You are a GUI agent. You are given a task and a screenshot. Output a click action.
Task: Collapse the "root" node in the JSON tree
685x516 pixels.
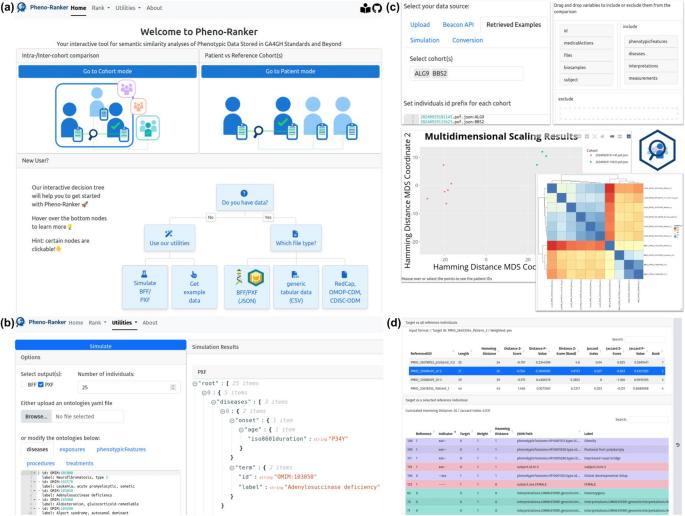coord(195,383)
